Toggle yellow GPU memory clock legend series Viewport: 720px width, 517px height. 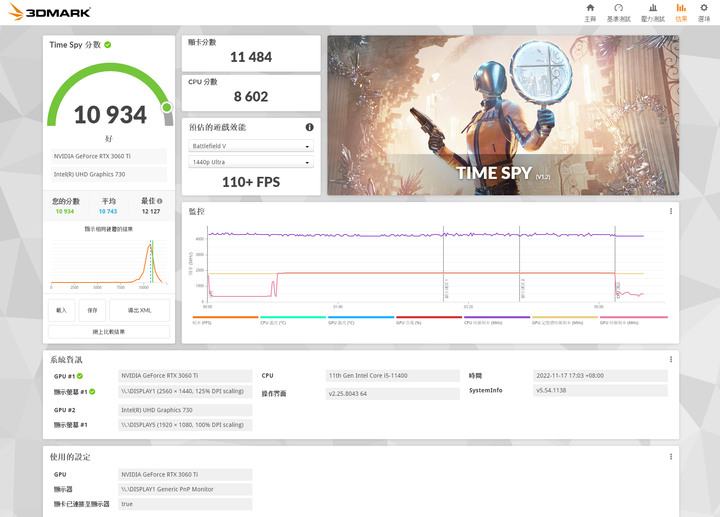coord(565,320)
